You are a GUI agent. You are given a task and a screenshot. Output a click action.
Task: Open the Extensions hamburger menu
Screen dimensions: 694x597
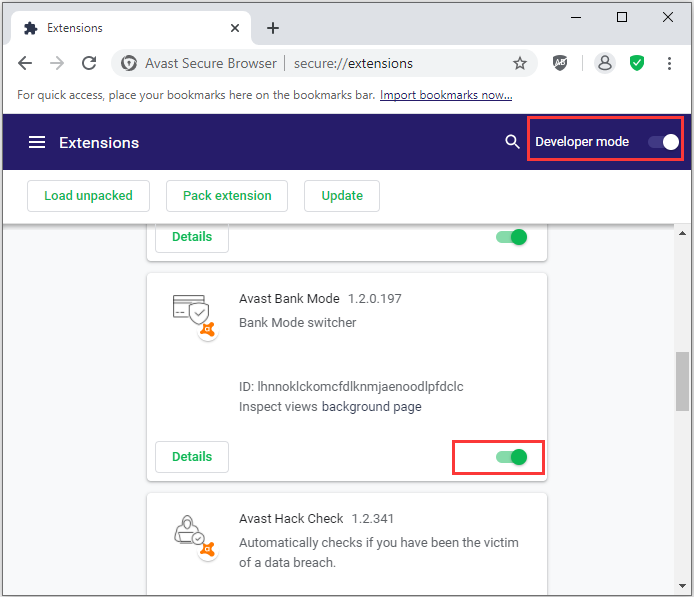click(x=37, y=143)
